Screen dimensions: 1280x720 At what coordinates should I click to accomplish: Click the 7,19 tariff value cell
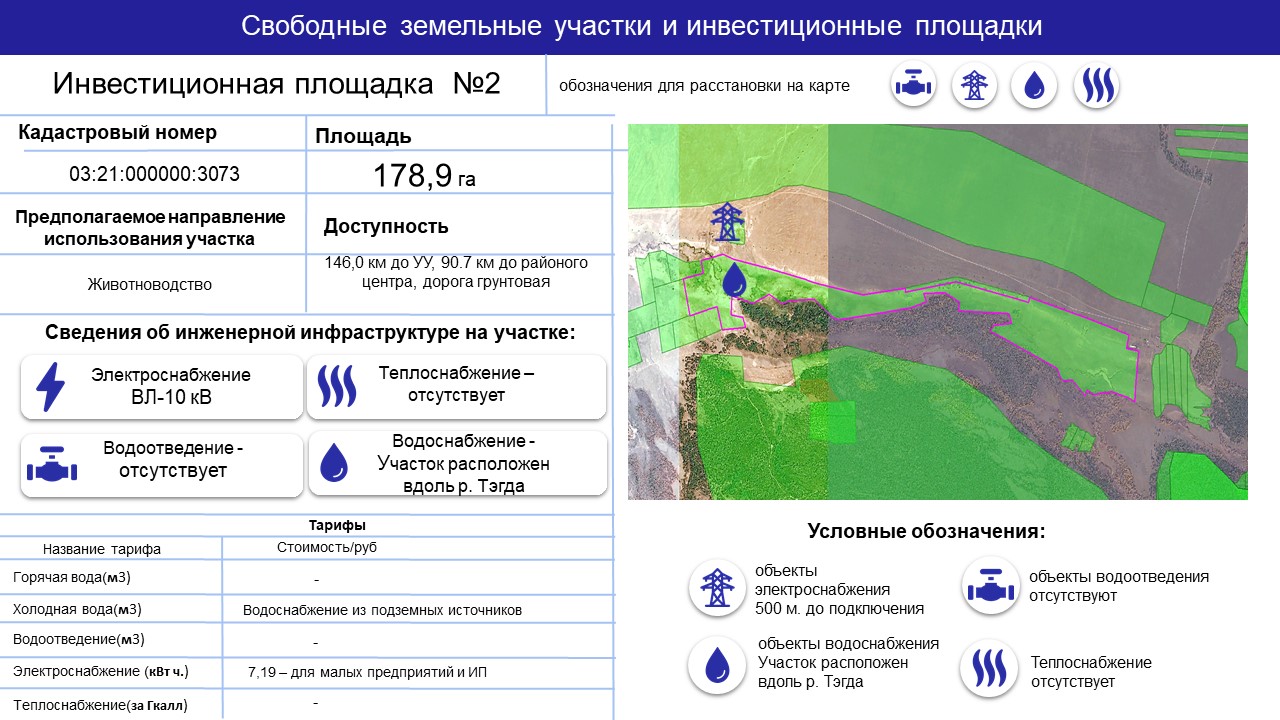[367, 672]
